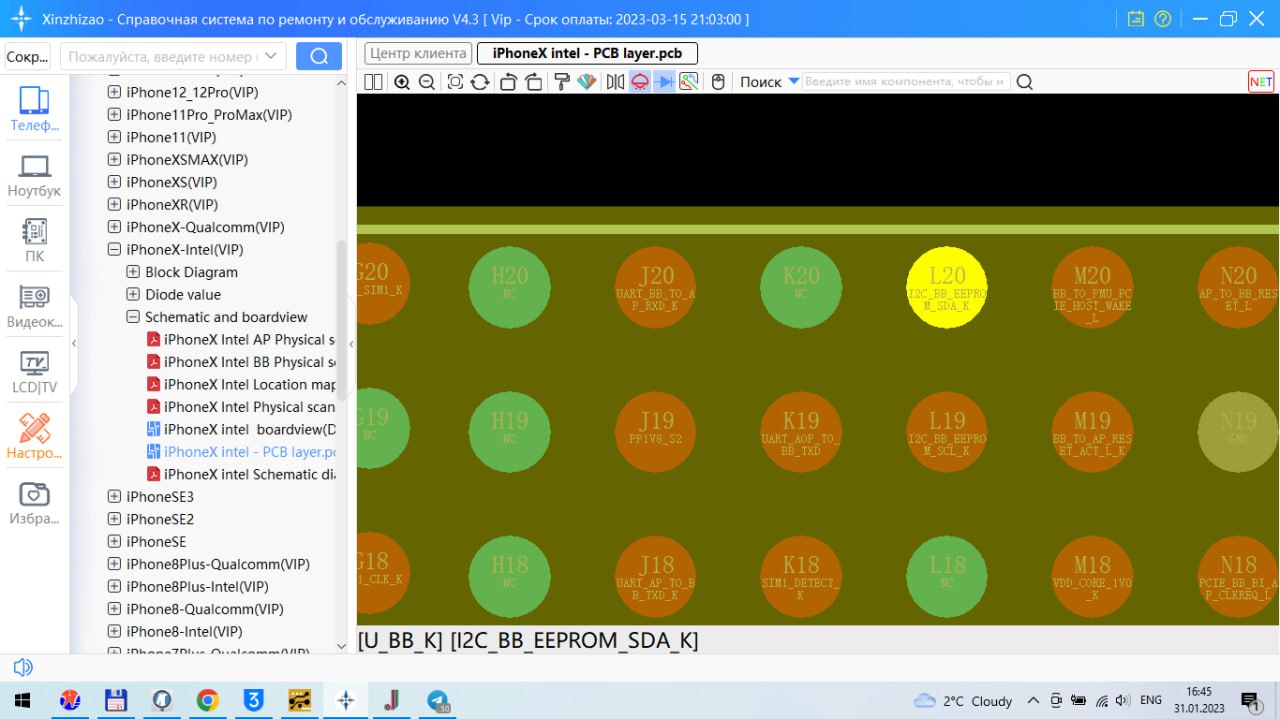
Task: Open the LCD|TV category
Action: click(35, 372)
